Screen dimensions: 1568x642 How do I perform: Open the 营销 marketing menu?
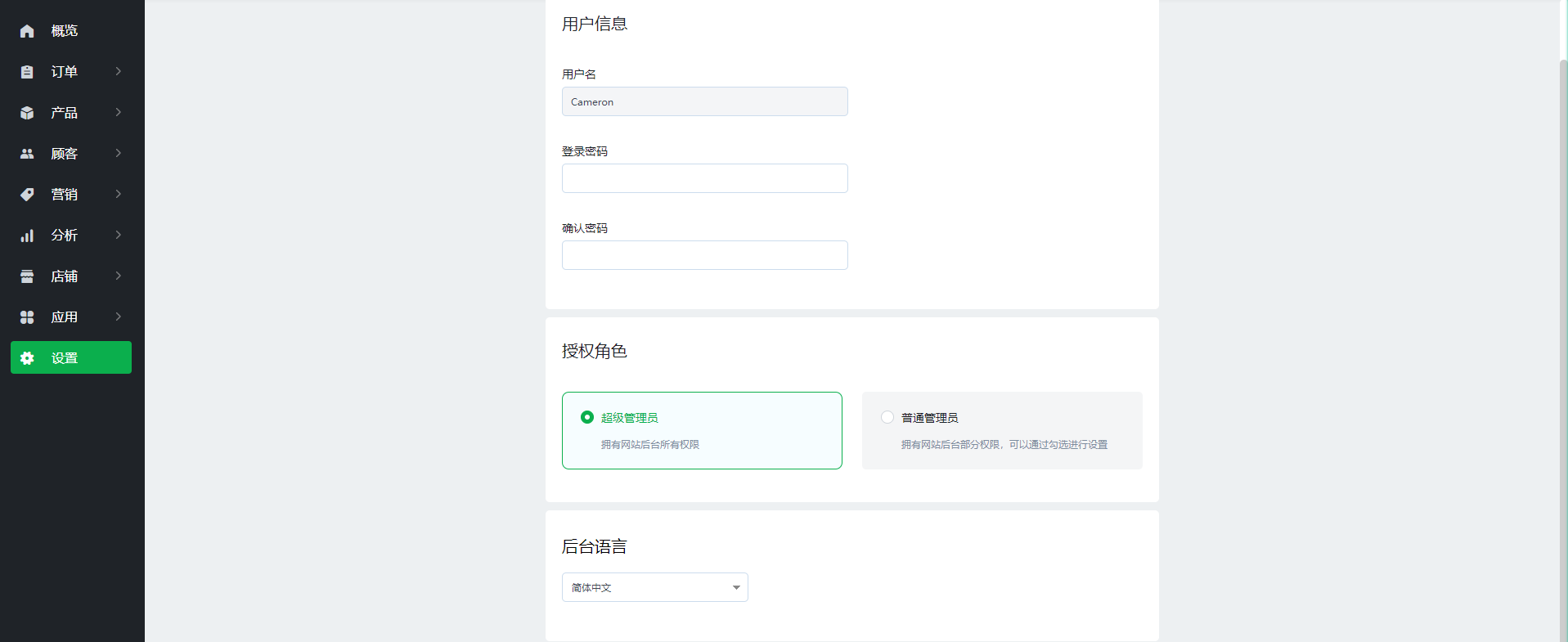point(71,195)
